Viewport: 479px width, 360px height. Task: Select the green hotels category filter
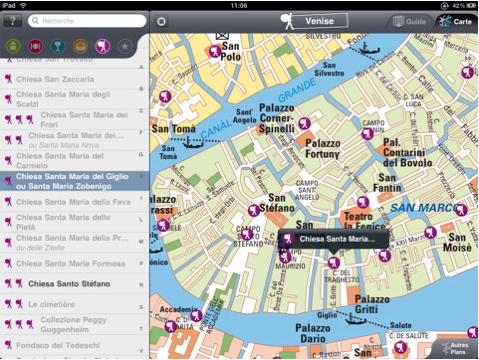[x=13, y=46]
